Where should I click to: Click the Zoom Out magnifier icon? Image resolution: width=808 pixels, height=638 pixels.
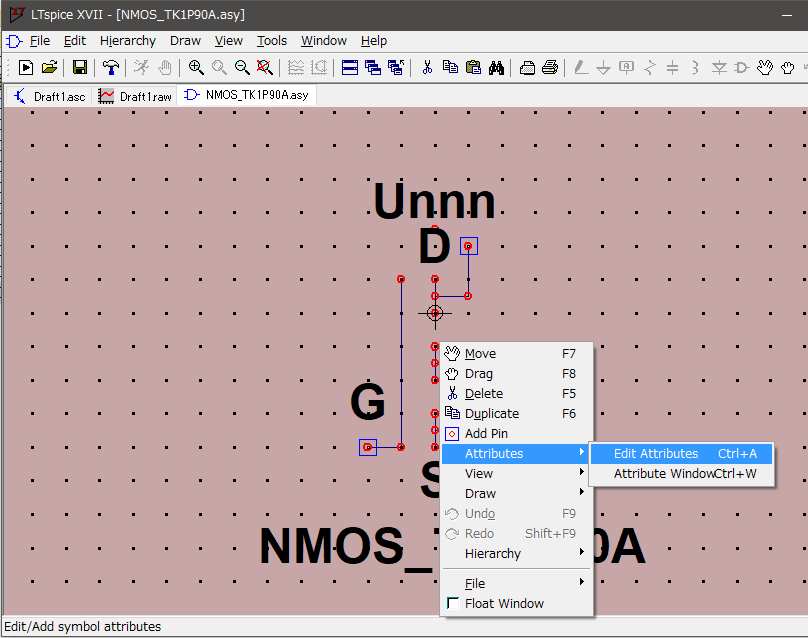242,68
